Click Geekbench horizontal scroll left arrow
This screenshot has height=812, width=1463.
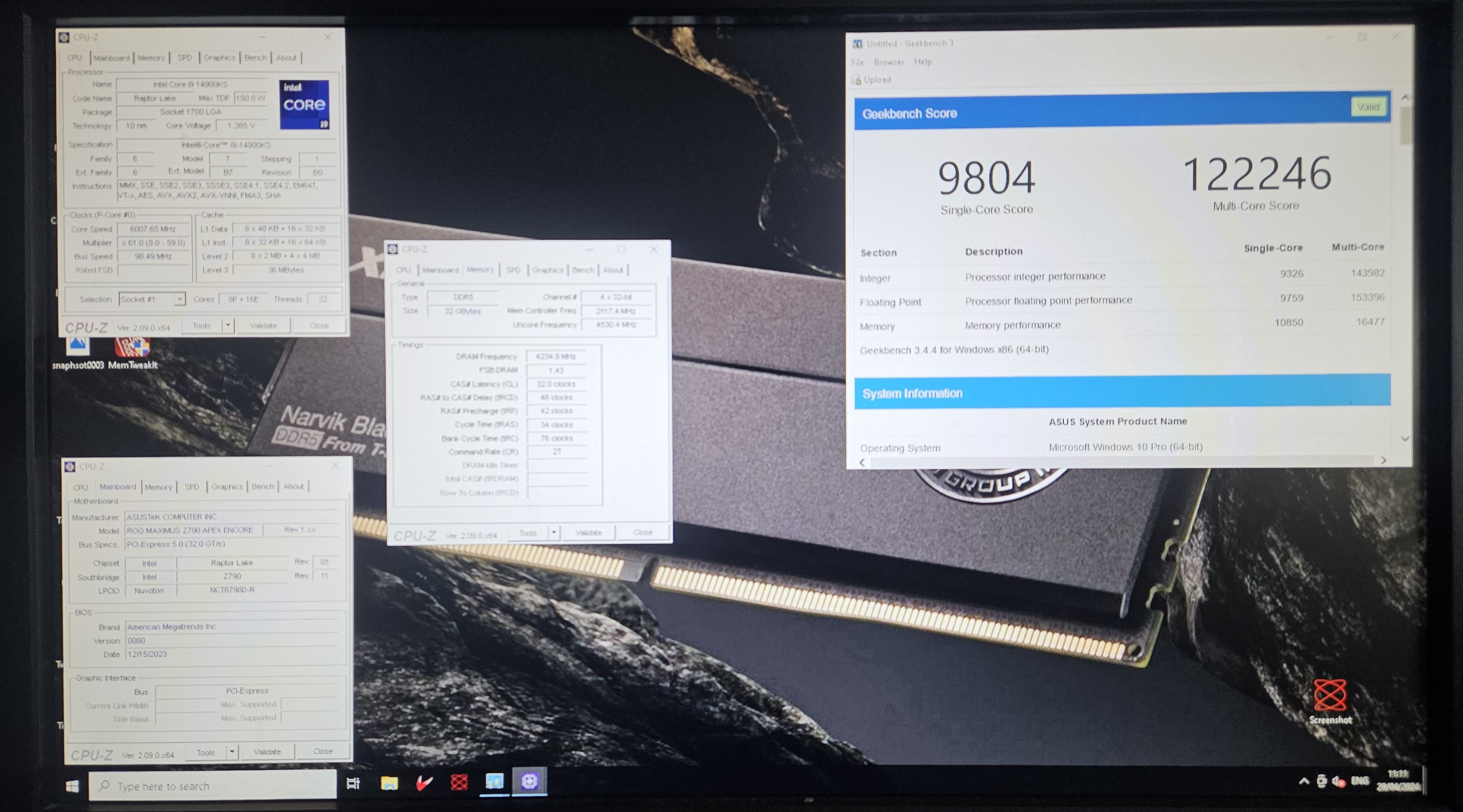[x=862, y=463]
